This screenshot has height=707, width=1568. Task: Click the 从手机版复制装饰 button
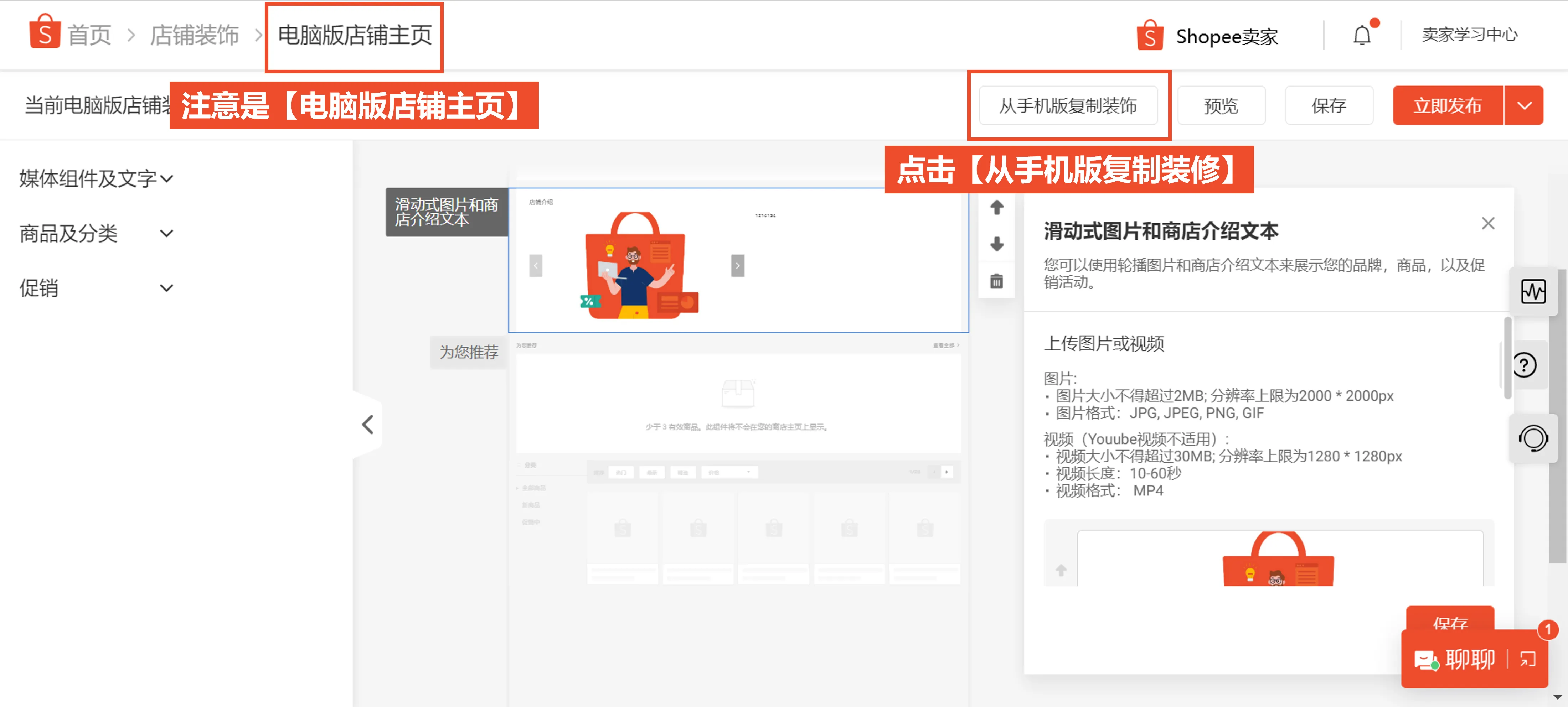point(1069,105)
